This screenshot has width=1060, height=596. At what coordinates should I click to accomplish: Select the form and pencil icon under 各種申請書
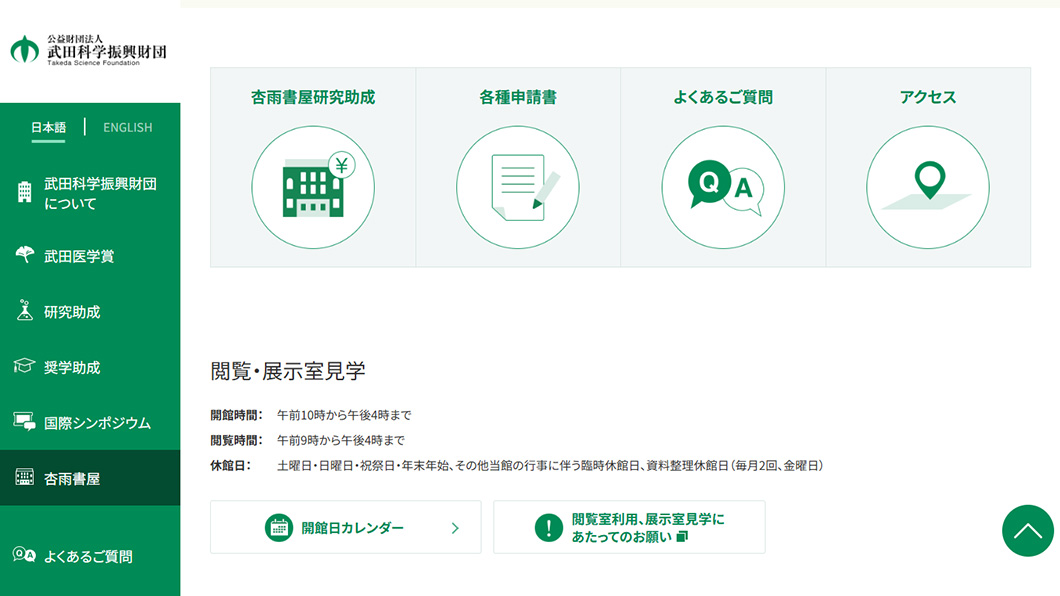pyautogui.click(x=517, y=187)
